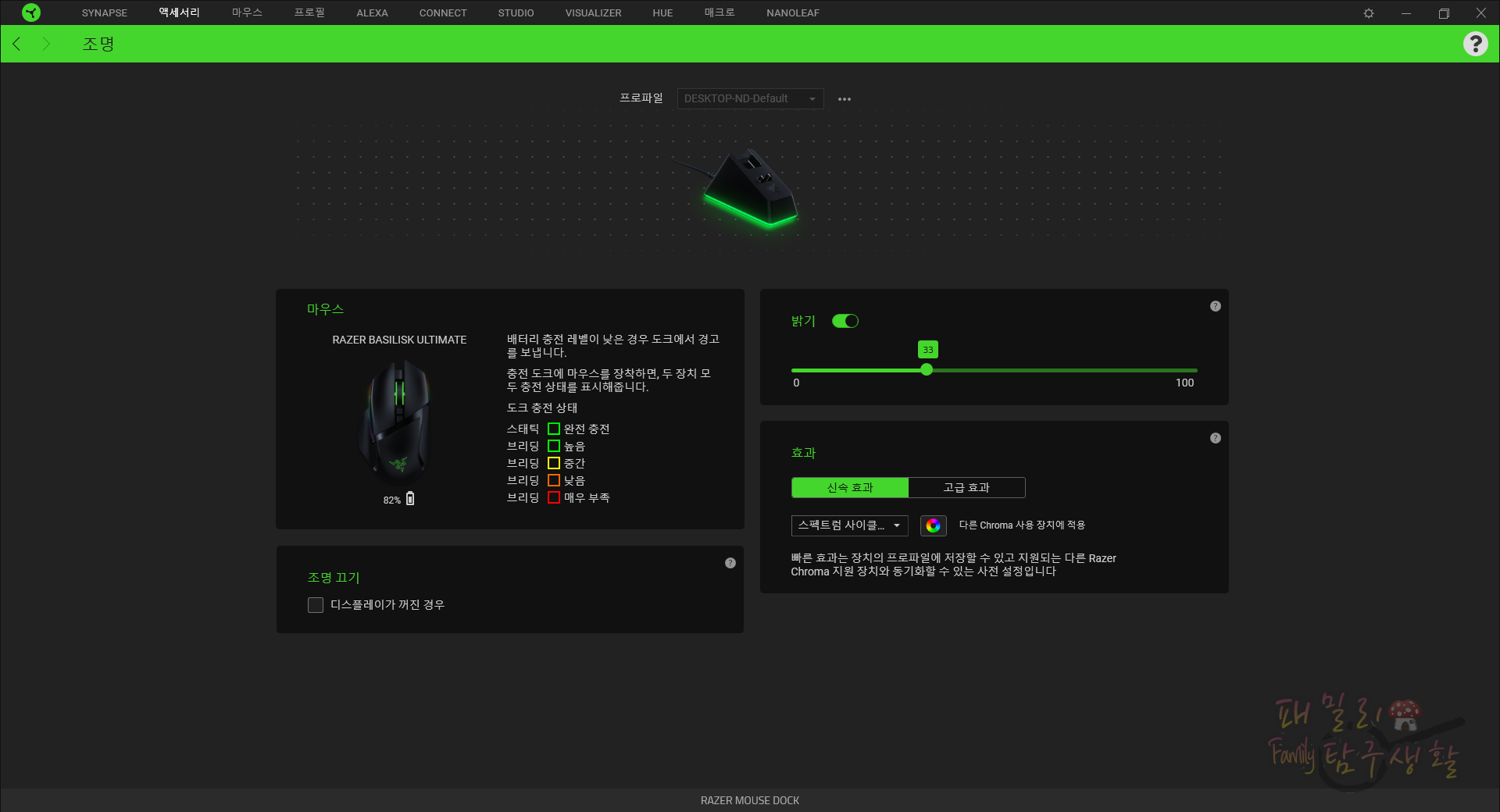Click the mouse battery icon
This screenshot has height=812, width=1500.
point(410,498)
